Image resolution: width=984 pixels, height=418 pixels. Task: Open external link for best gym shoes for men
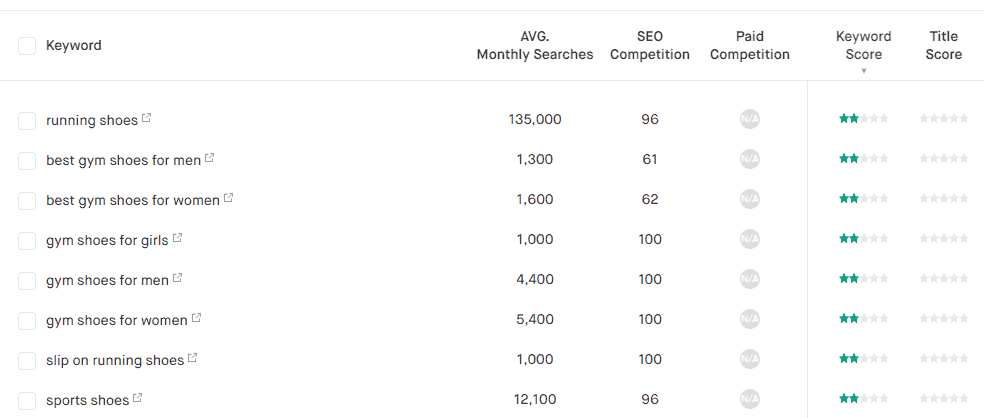(210, 159)
